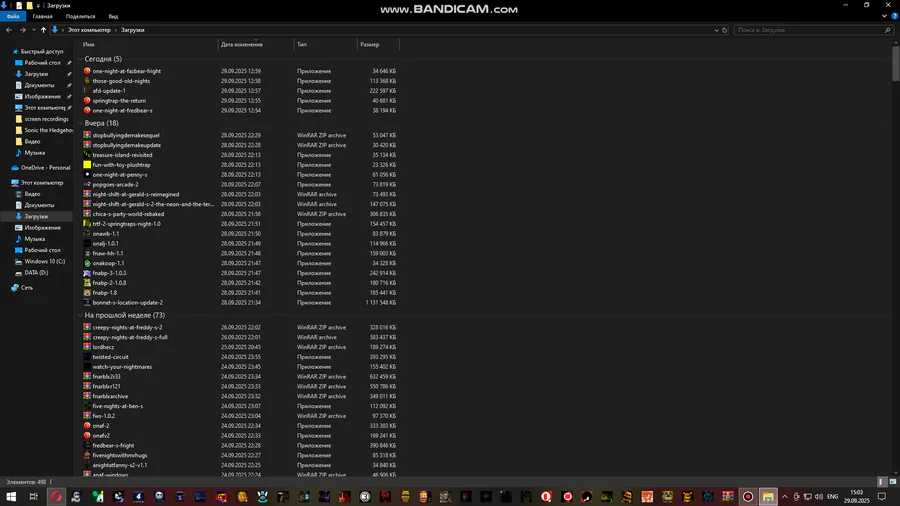Click Этот компьютер in address breadcrumb
Viewport: 900px width, 506px height.
tap(89, 30)
